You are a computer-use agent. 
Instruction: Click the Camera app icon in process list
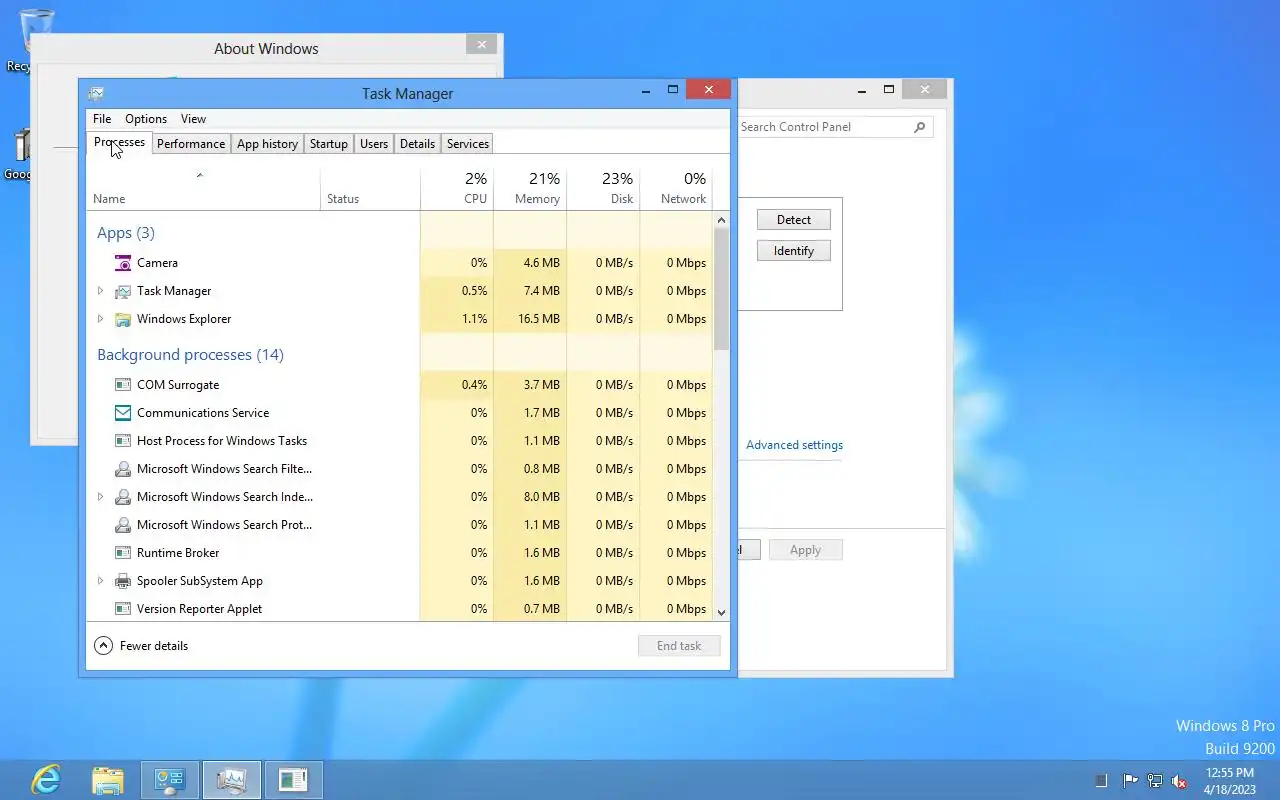pyautogui.click(x=122, y=263)
